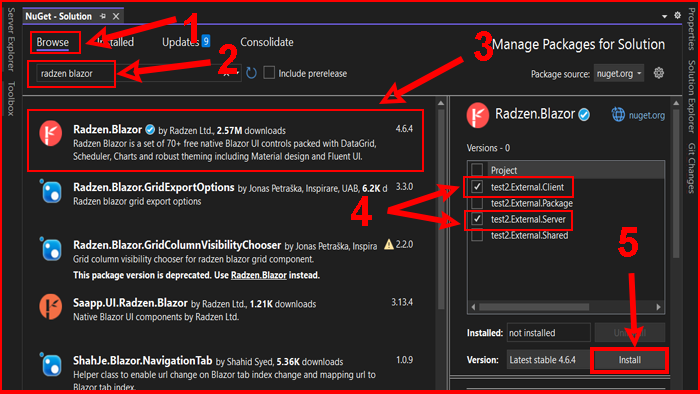Click the Project column header

pos(504,170)
